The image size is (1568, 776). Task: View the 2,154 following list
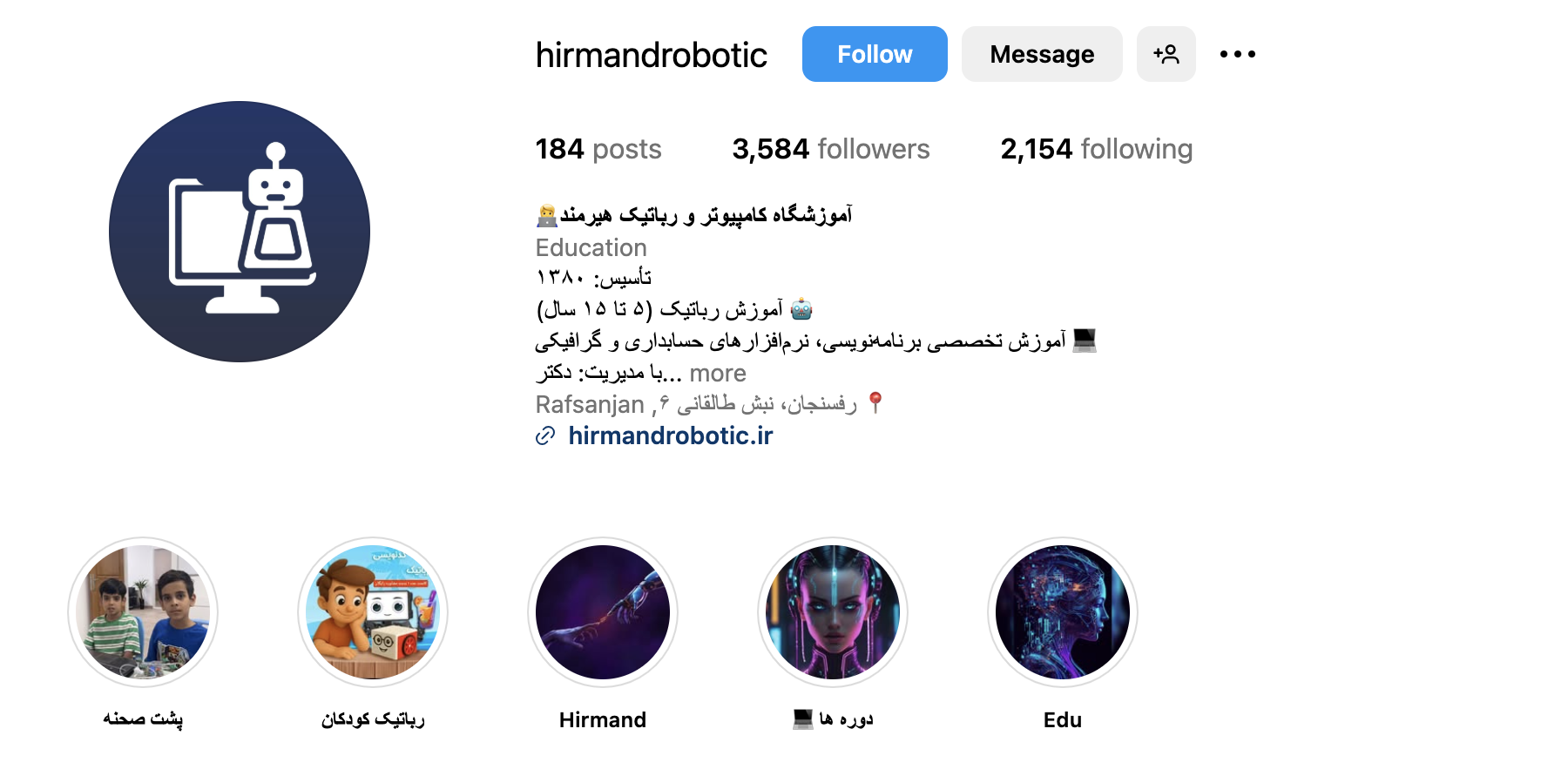[1097, 149]
